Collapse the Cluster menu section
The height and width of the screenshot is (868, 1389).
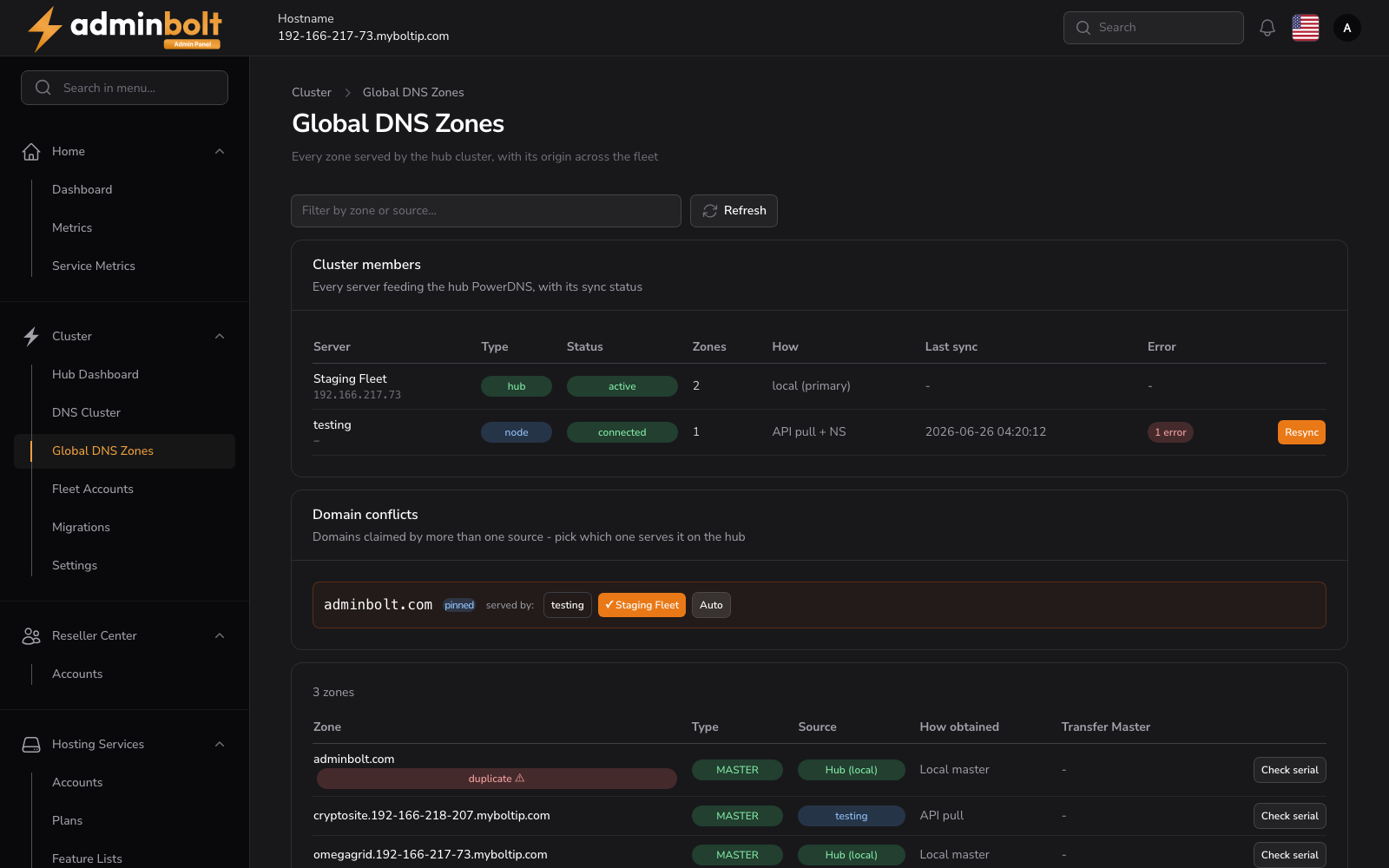[x=220, y=336]
